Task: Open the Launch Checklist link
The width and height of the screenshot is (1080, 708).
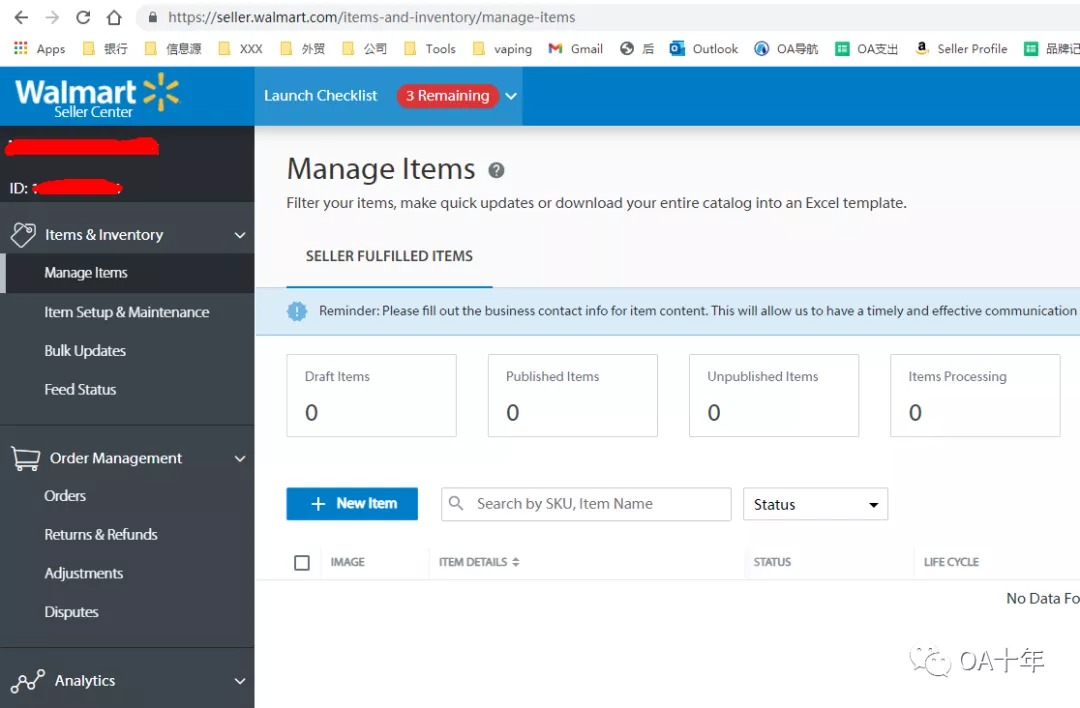Action: tap(320, 96)
